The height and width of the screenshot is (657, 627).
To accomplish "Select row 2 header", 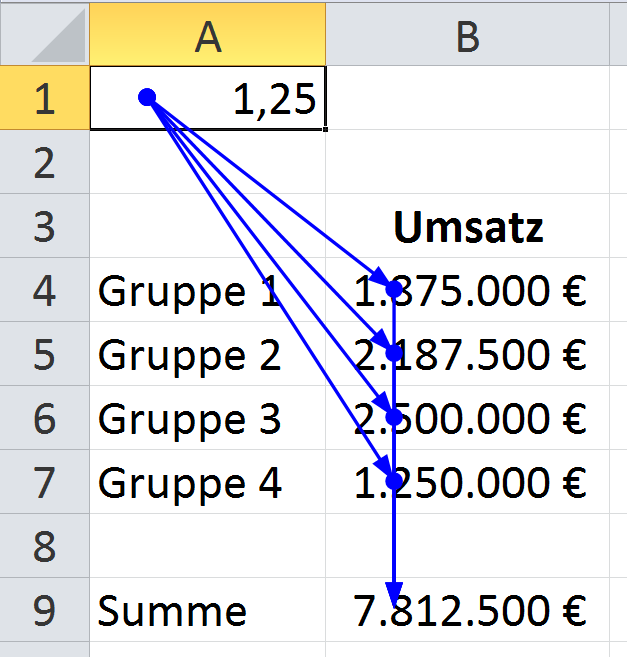I will coord(44,162).
